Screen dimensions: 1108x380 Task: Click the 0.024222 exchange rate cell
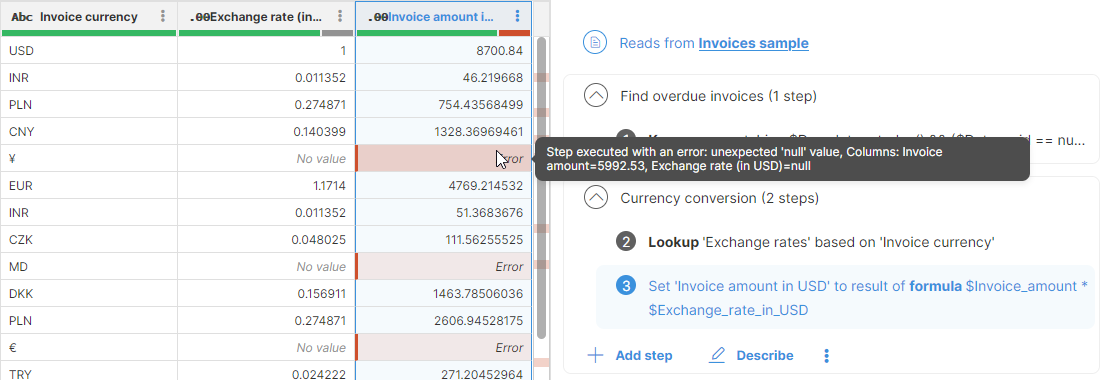266,371
